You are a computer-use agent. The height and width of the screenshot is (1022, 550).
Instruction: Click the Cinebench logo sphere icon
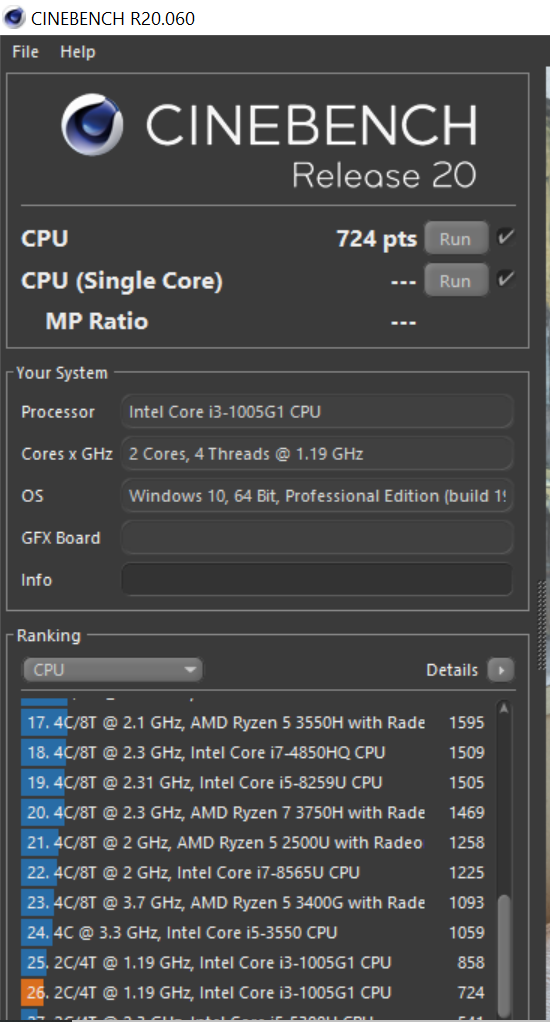click(92, 124)
